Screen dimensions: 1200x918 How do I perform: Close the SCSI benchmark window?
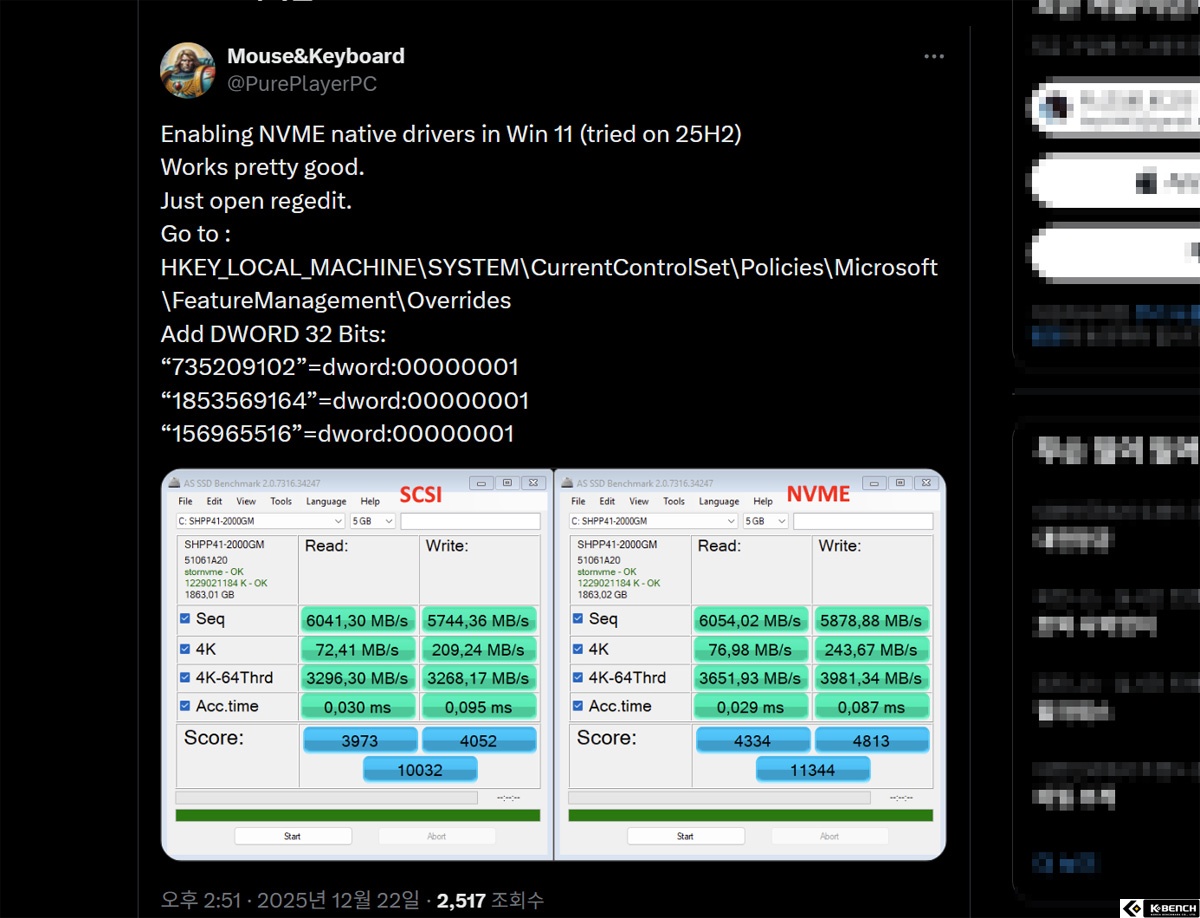pos(533,482)
